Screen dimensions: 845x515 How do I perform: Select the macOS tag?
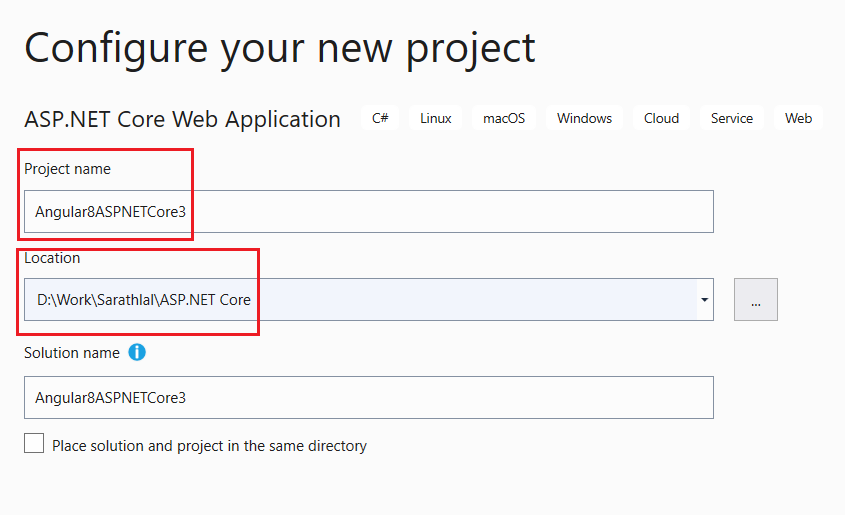504,118
